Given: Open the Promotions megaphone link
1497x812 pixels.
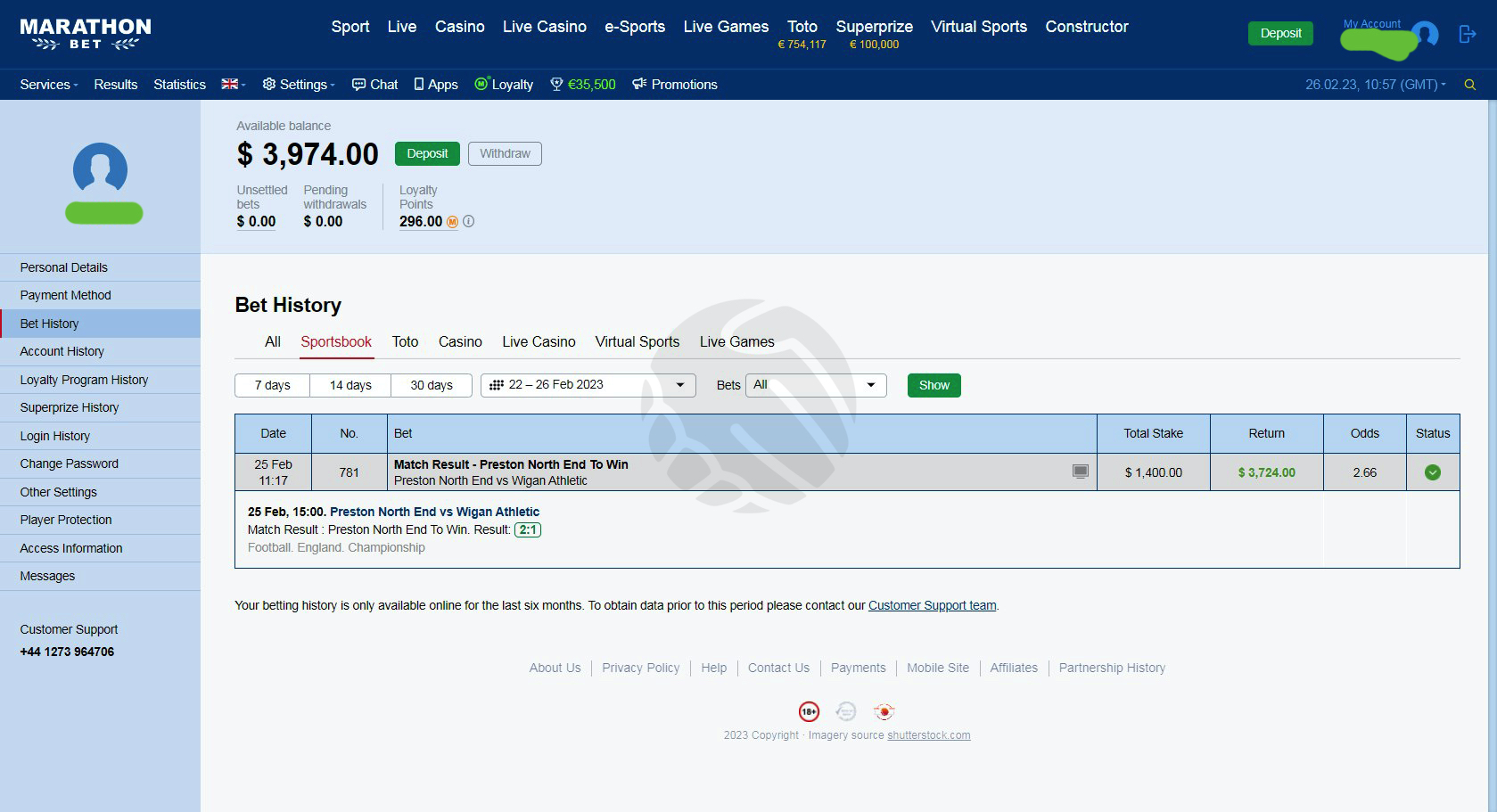Looking at the screenshot, I should [x=675, y=85].
